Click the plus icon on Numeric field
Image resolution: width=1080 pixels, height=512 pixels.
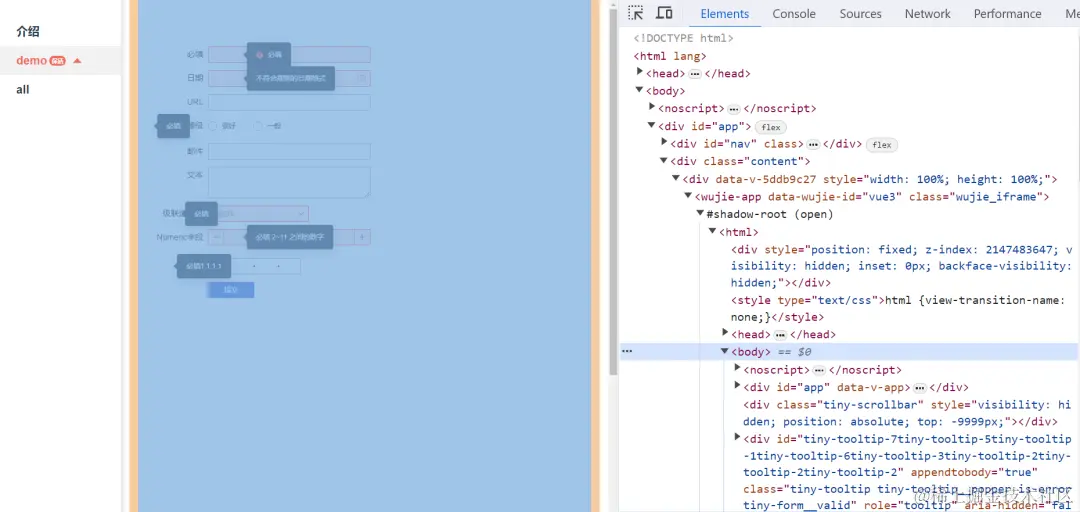coord(362,237)
